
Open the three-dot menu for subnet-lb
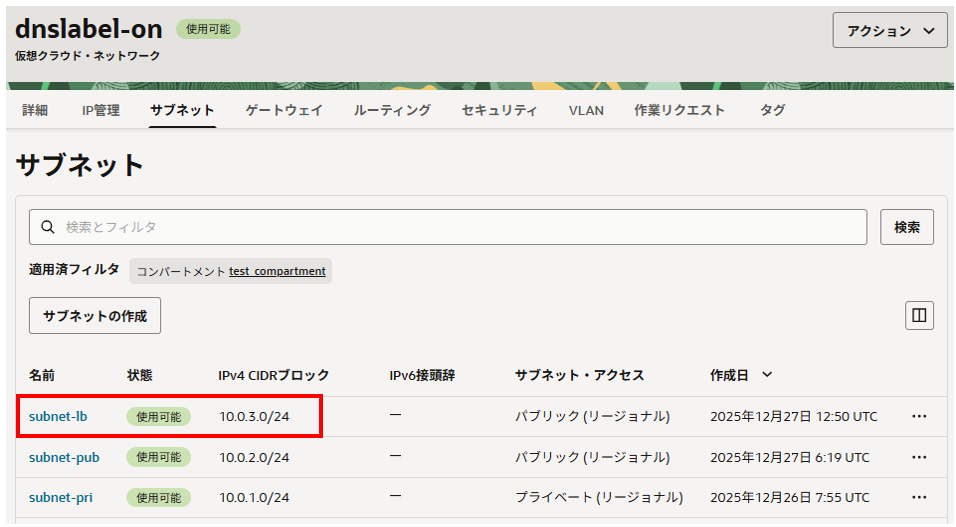coord(918,417)
